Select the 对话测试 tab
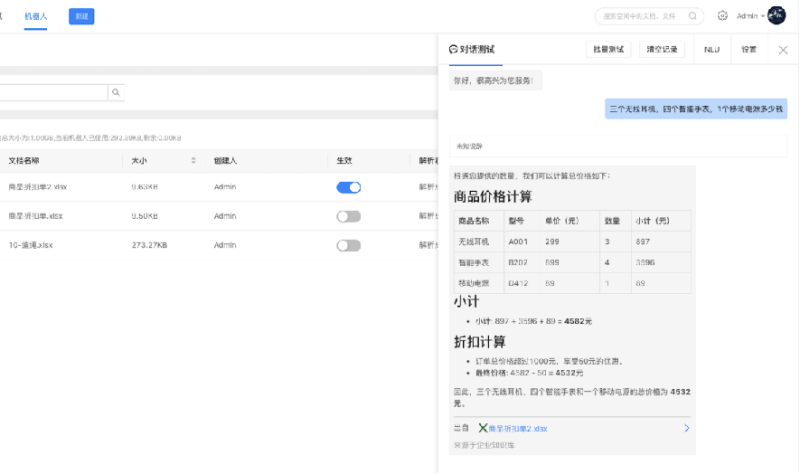This screenshot has width=800, height=474. tap(476, 49)
